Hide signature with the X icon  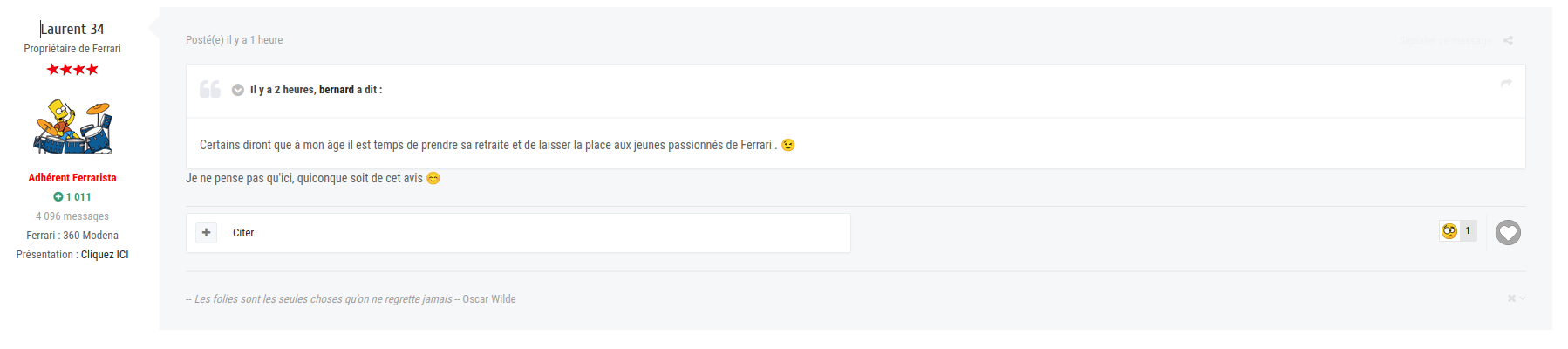[1511, 298]
